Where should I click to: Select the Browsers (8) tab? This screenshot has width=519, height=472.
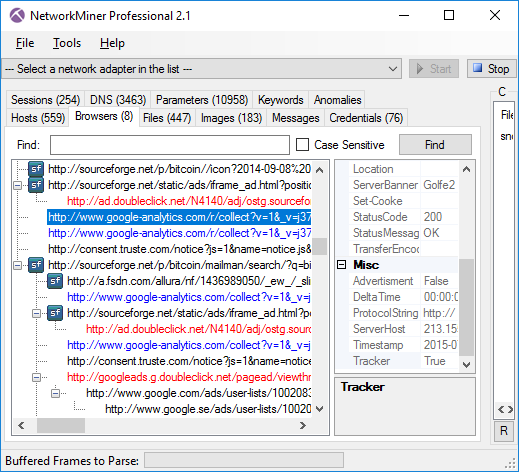104,116
